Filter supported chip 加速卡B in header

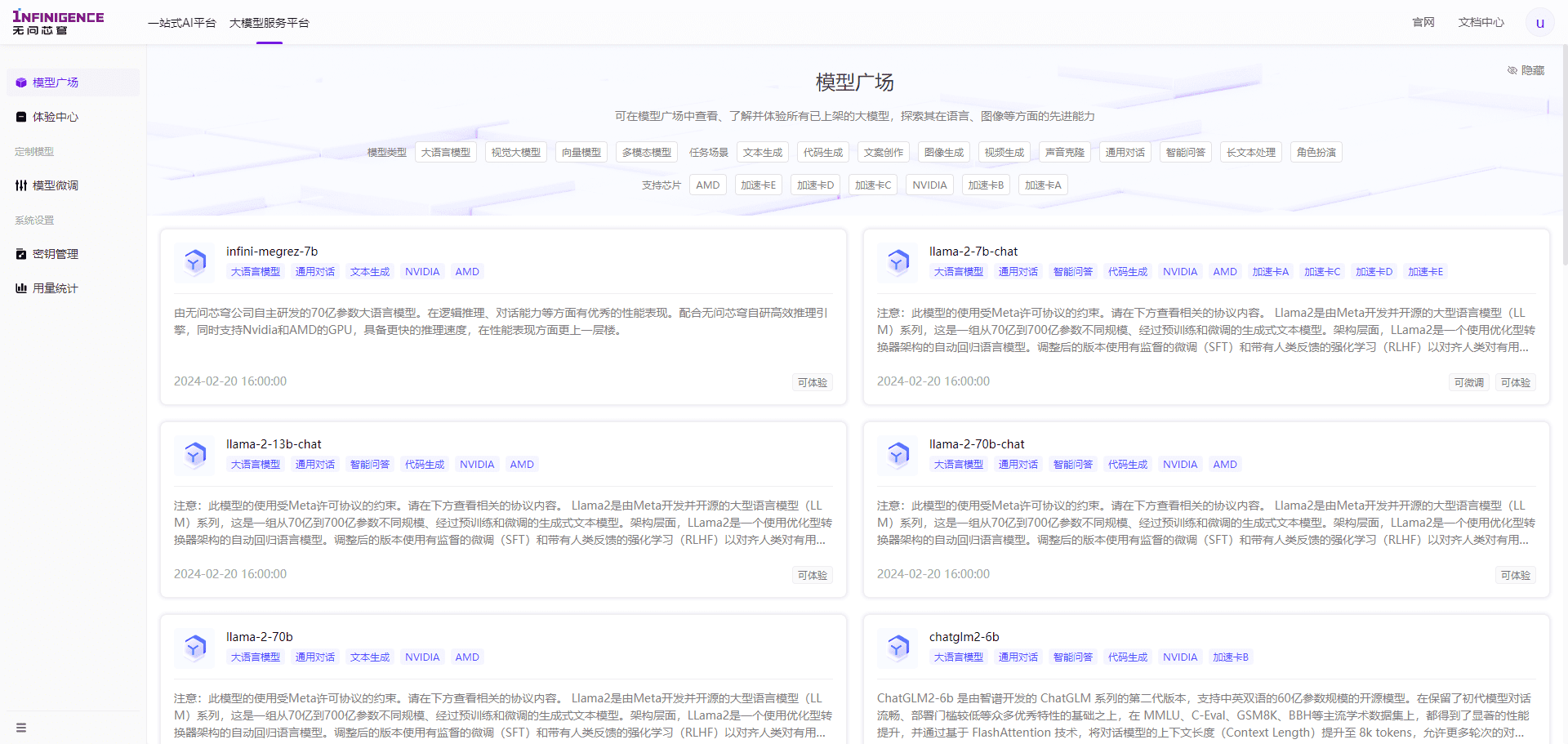pyautogui.click(x=986, y=185)
